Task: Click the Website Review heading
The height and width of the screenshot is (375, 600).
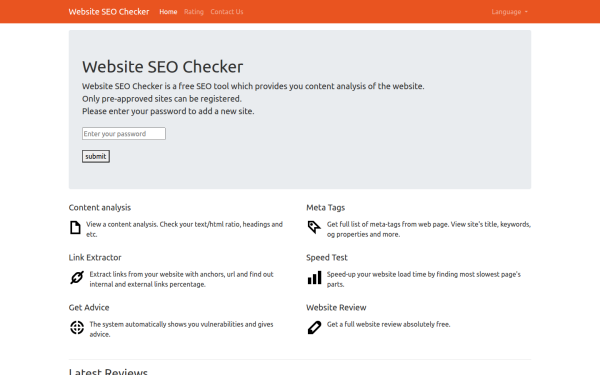Action: 336,308
